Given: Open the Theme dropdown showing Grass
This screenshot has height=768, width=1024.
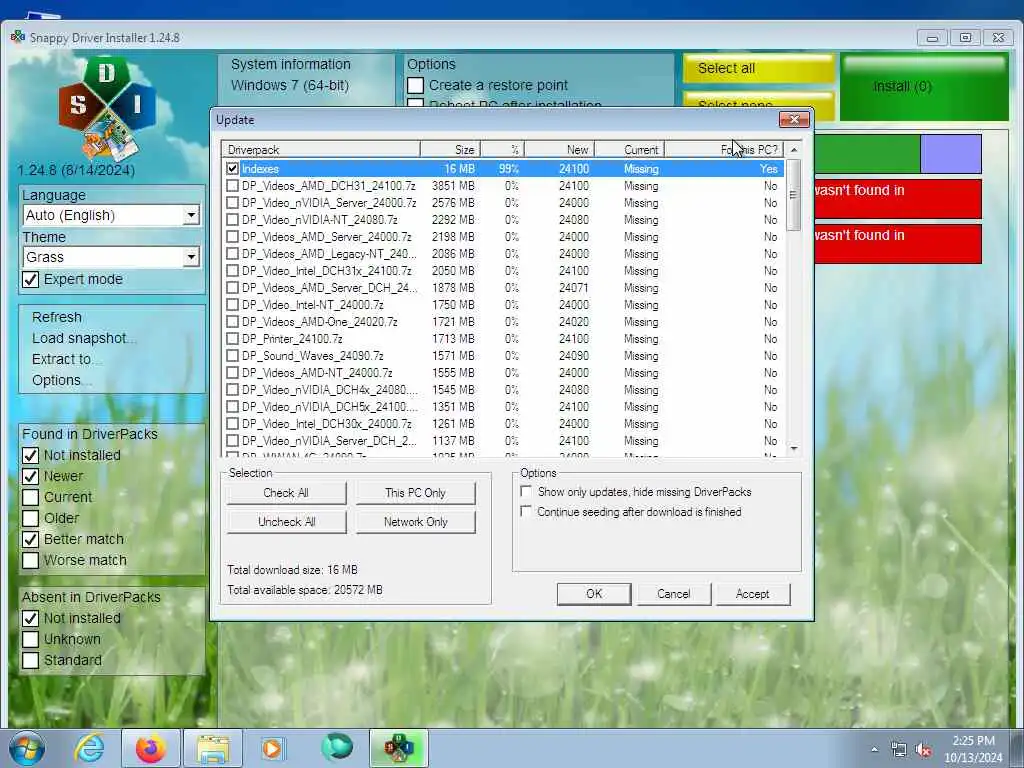Looking at the screenshot, I should click(111, 257).
